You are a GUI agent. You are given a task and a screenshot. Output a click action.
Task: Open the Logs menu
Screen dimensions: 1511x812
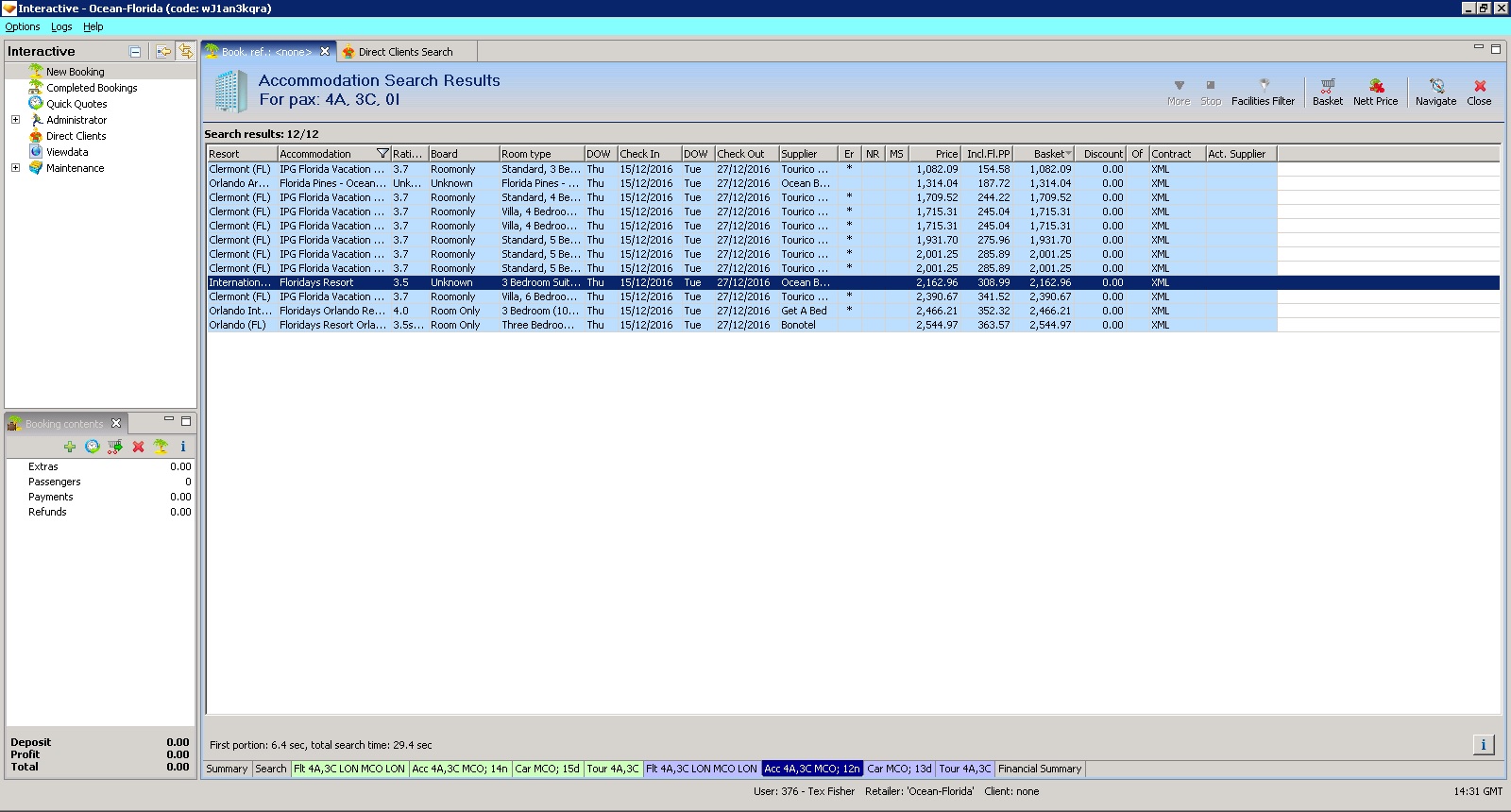[x=61, y=26]
